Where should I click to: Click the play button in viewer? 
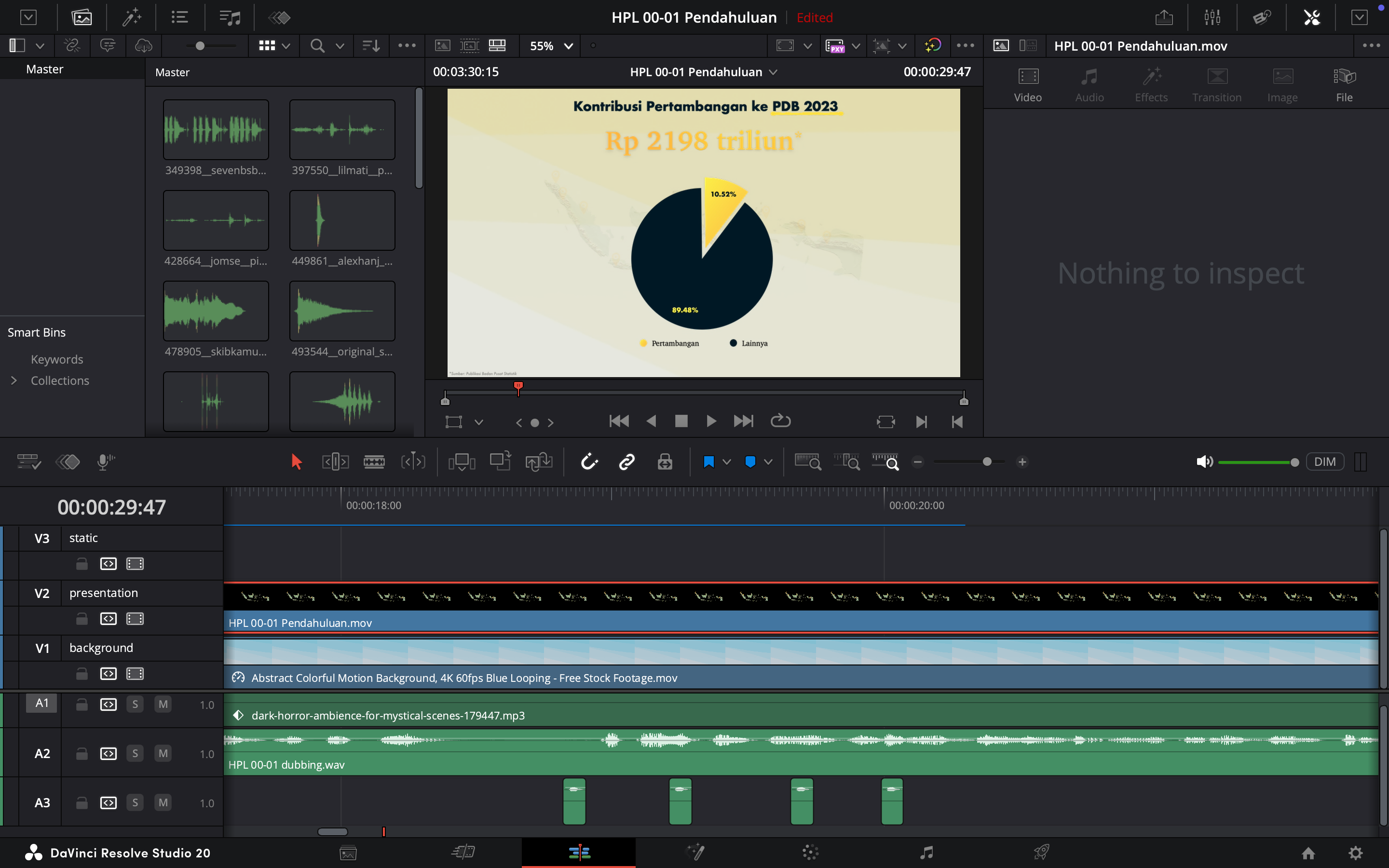(x=710, y=421)
